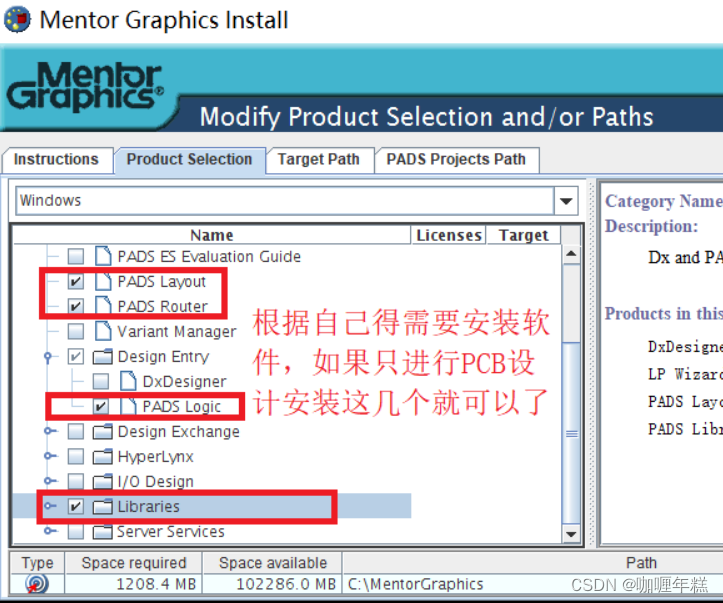Click the 102286.0 MB space available value
The height and width of the screenshot is (603, 723).
(286, 584)
